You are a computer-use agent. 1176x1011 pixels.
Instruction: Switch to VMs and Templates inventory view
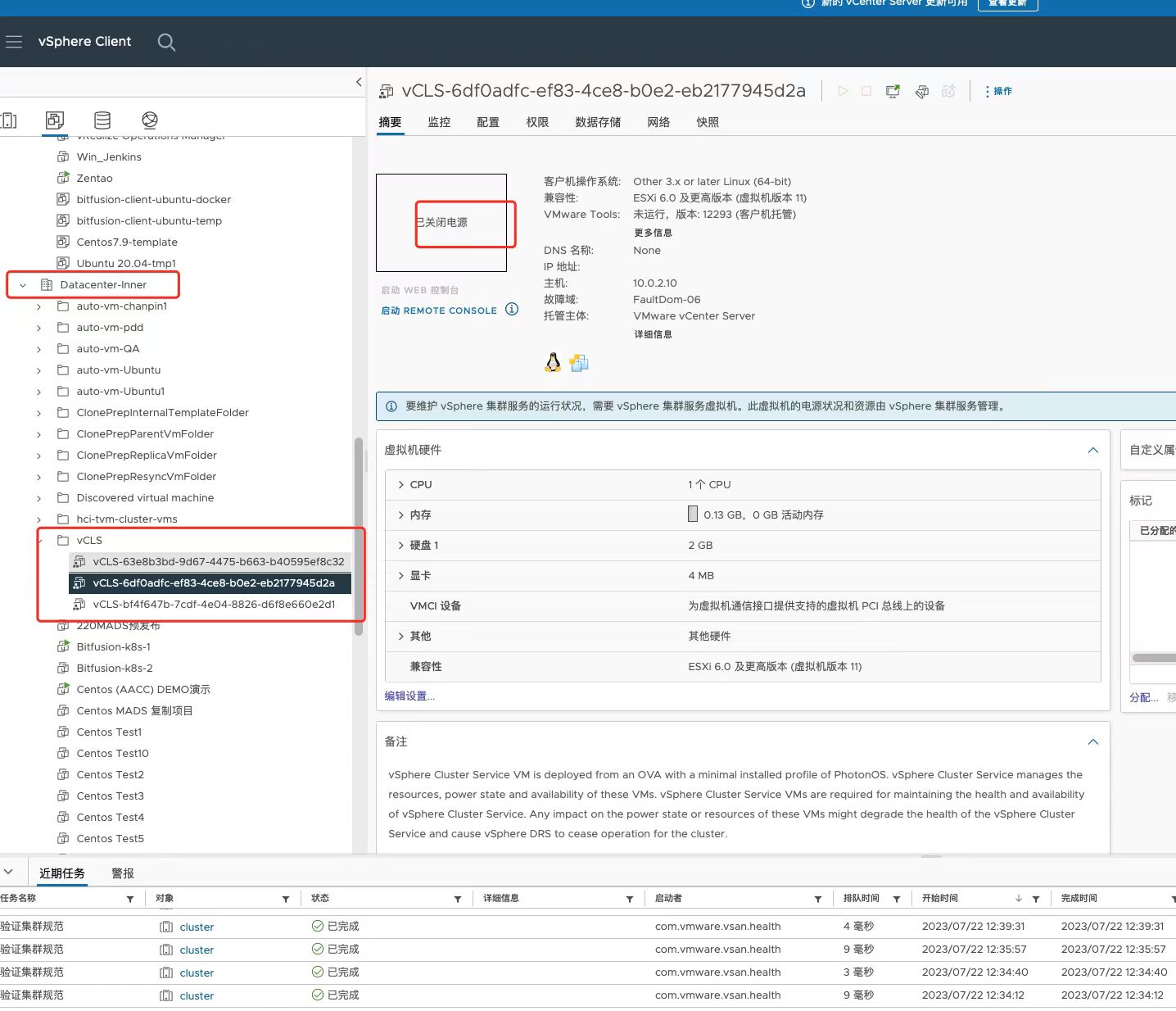(55, 120)
